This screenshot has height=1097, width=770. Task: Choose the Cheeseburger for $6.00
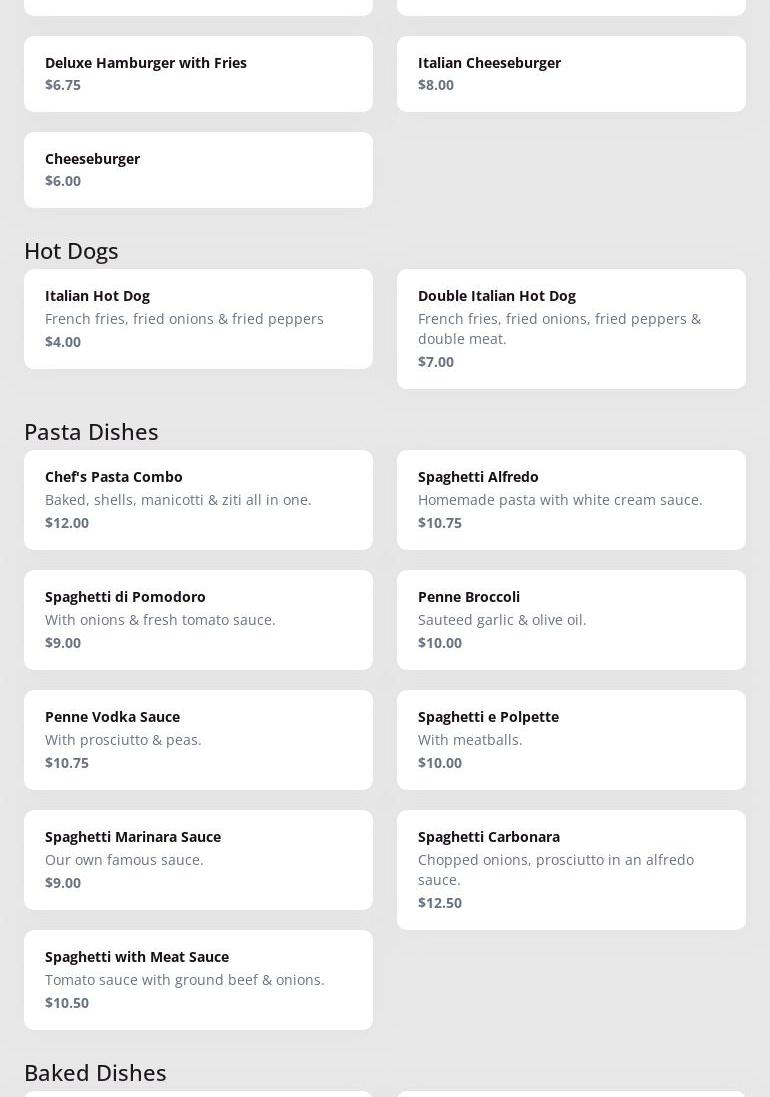pyautogui.click(x=198, y=170)
